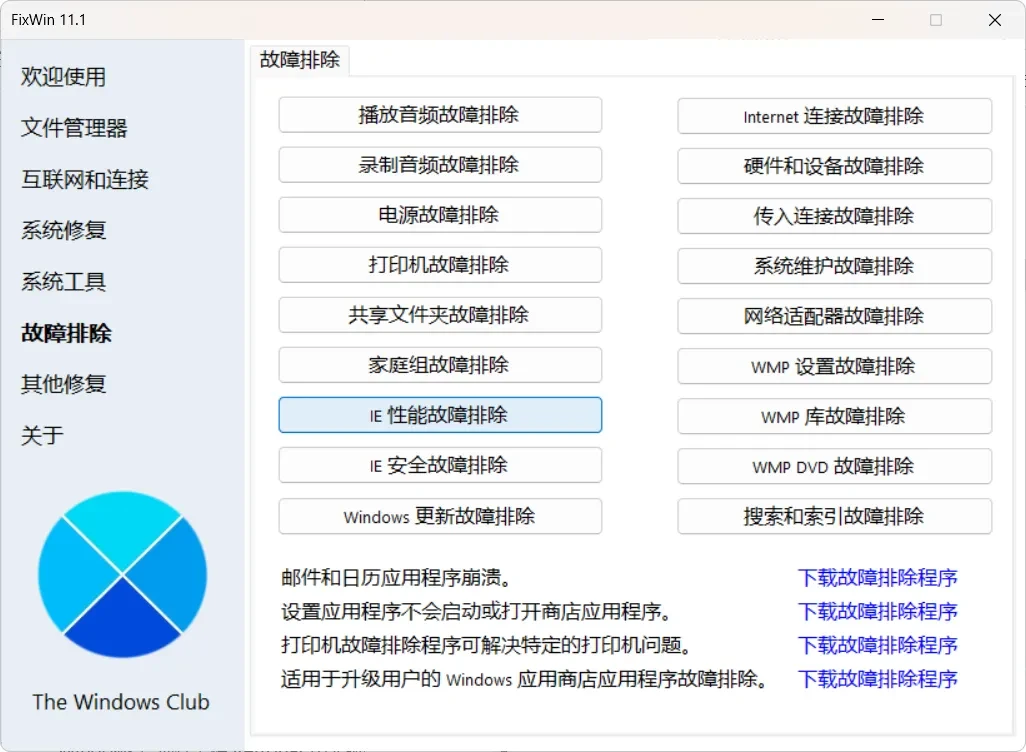
Task: Run WMP DVD 故障排除
Action: coord(834,466)
